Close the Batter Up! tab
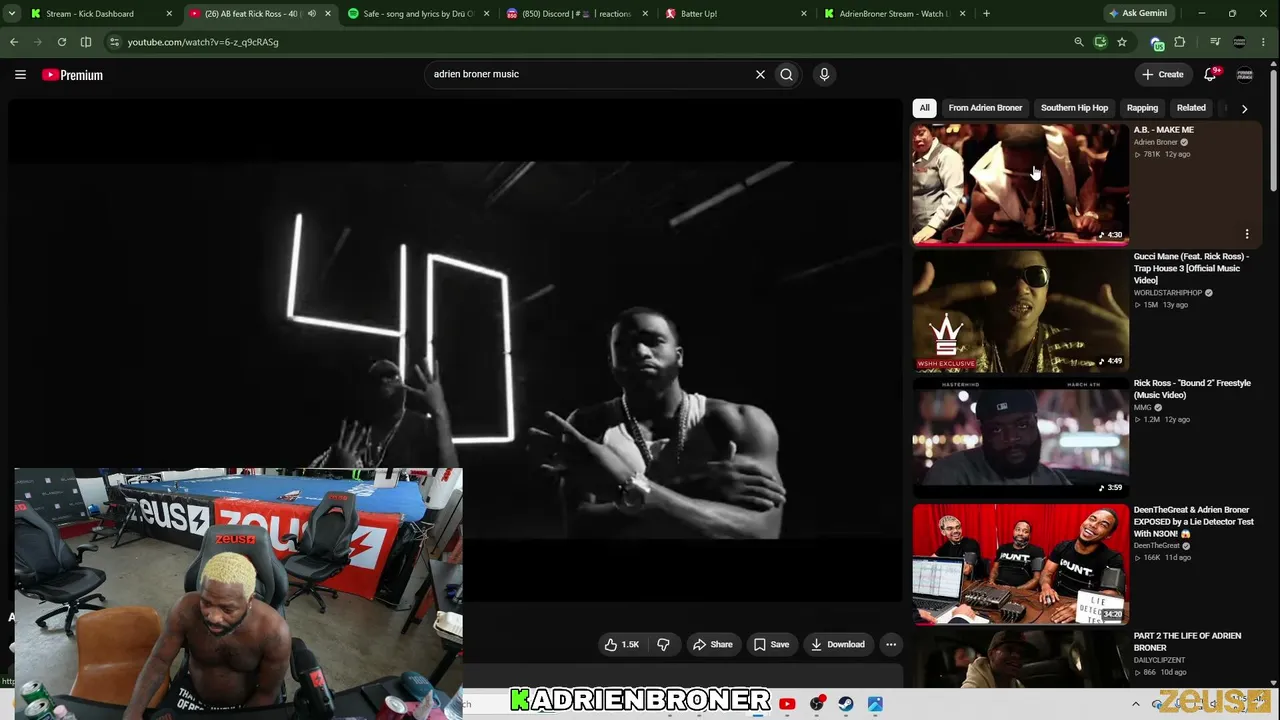 [x=804, y=14]
